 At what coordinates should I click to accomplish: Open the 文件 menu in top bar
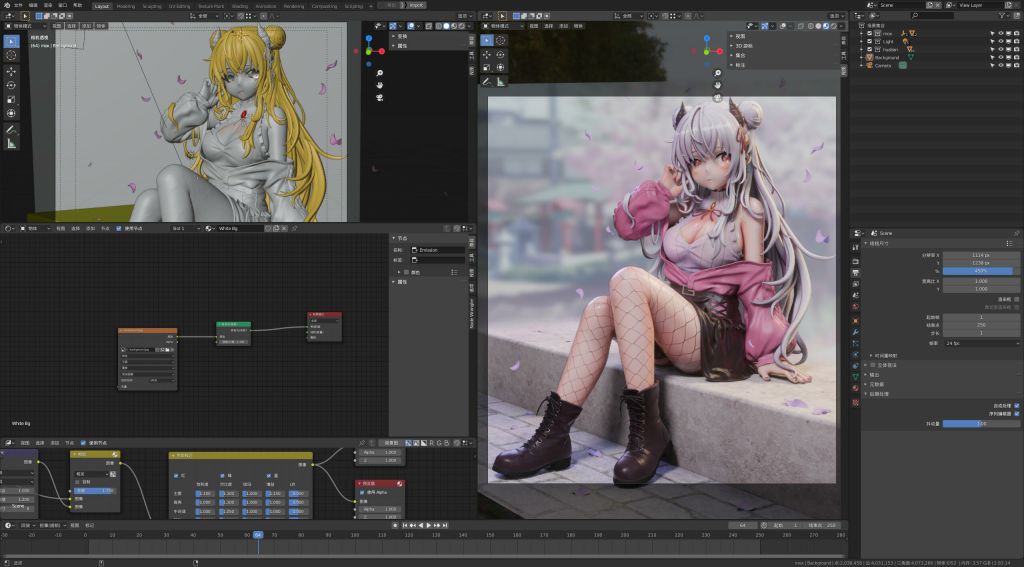(18, 5)
